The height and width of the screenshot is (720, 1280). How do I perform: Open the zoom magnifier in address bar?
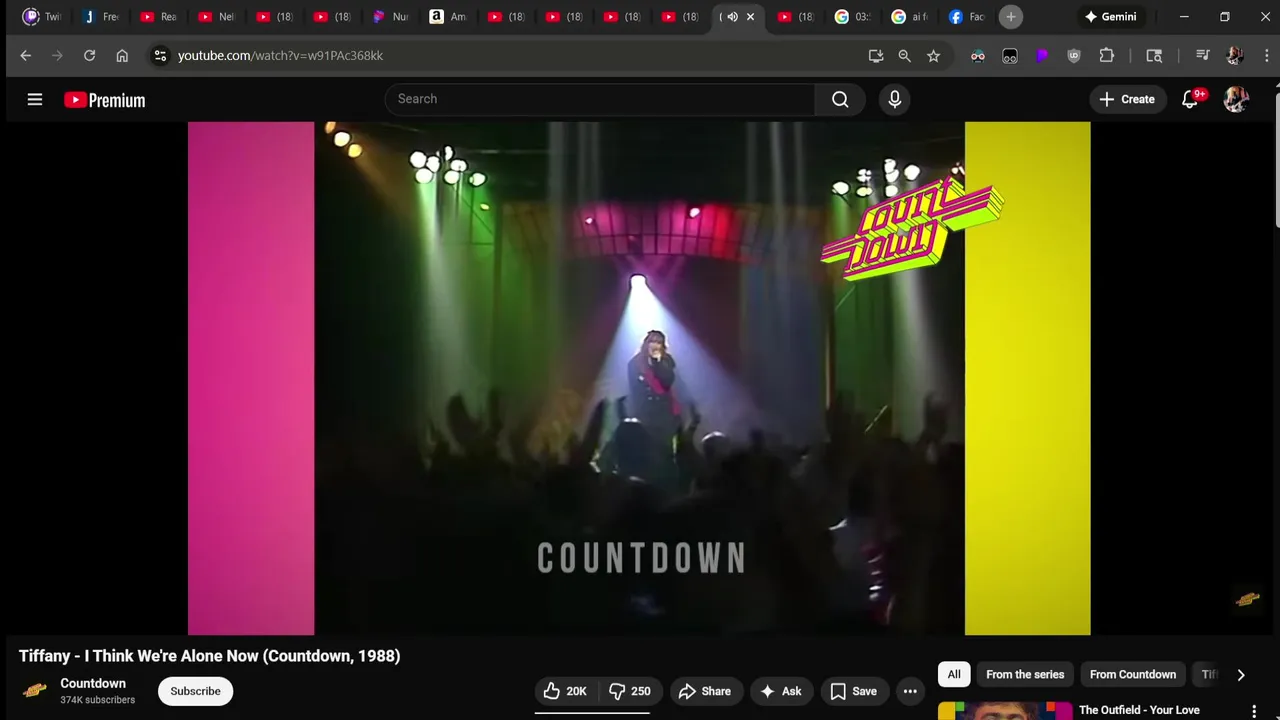[x=904, y=56]
